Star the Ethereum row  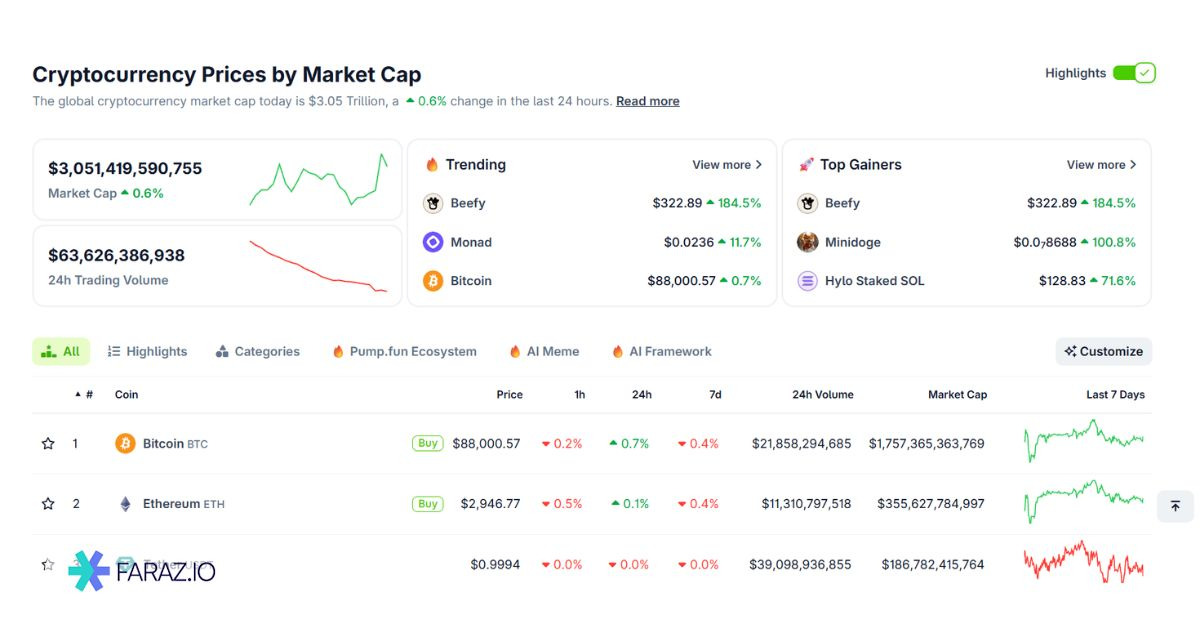47,504
